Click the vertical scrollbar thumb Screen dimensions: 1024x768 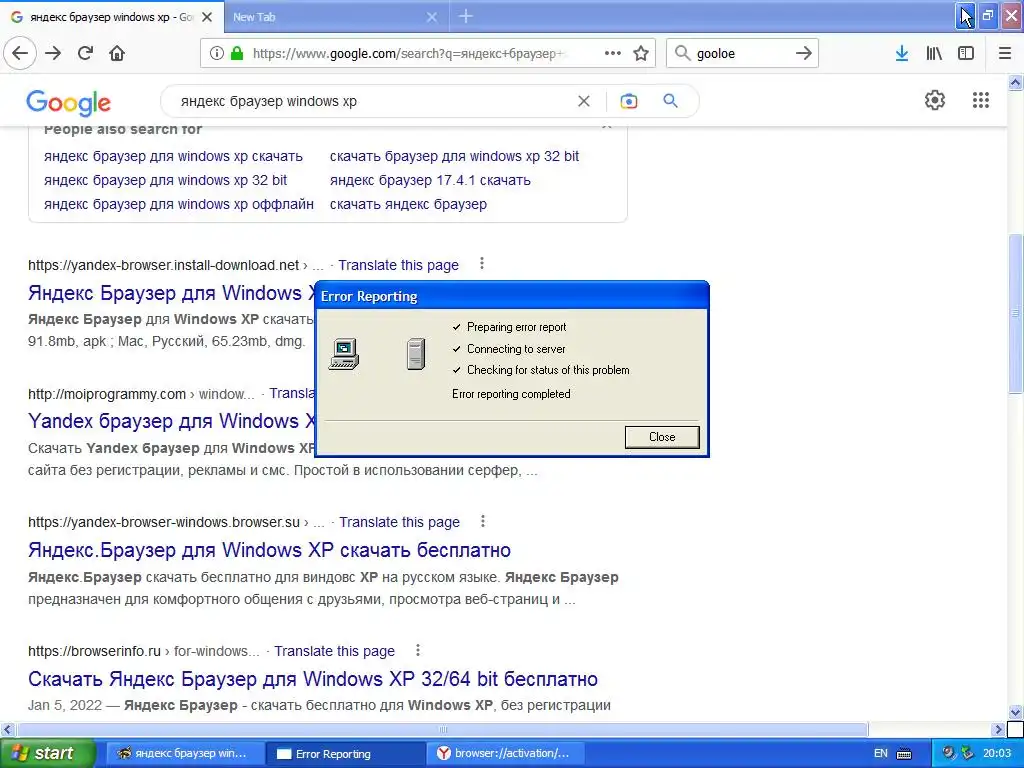point(1016,313)
